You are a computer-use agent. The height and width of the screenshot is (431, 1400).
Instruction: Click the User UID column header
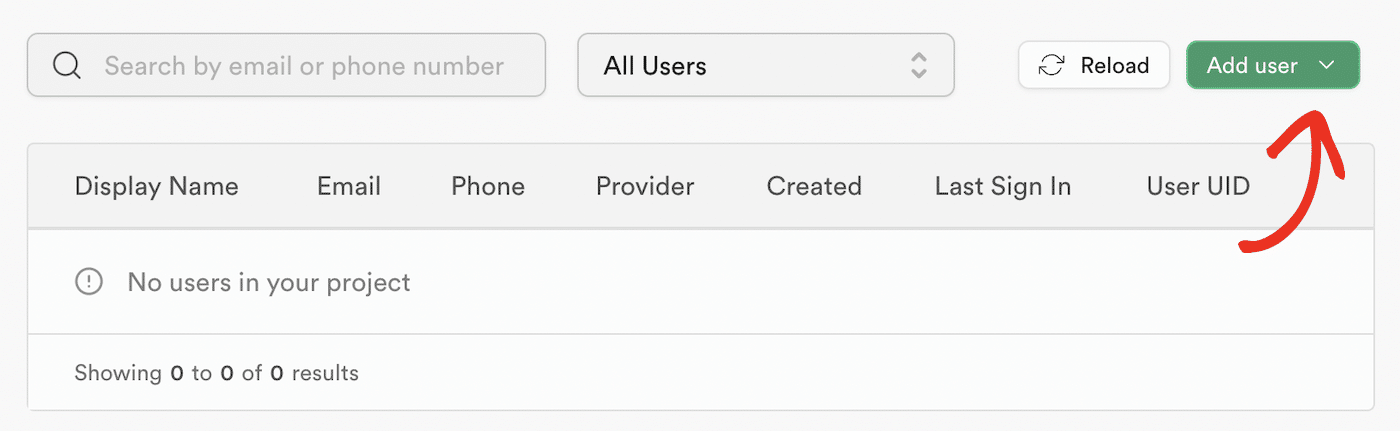click(x=1198, y=186)
